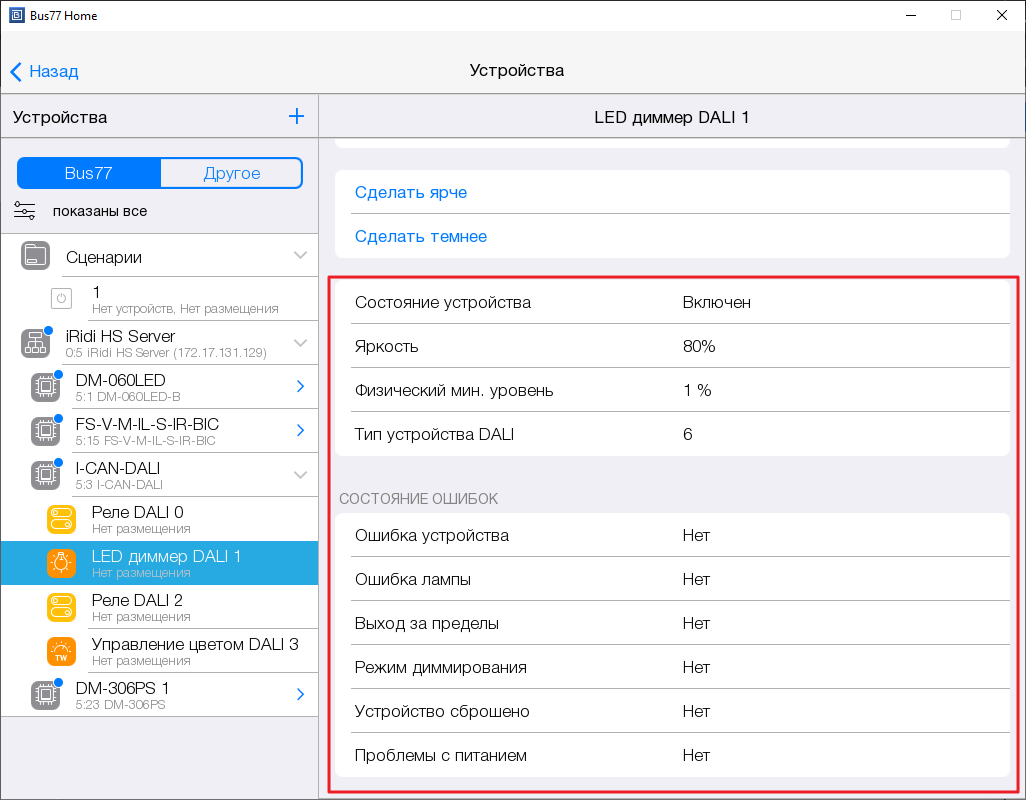Click the DM-060LED chip icon
Image resolution: width=1026 pixels, height=800 pixels.
click(44, 388)
